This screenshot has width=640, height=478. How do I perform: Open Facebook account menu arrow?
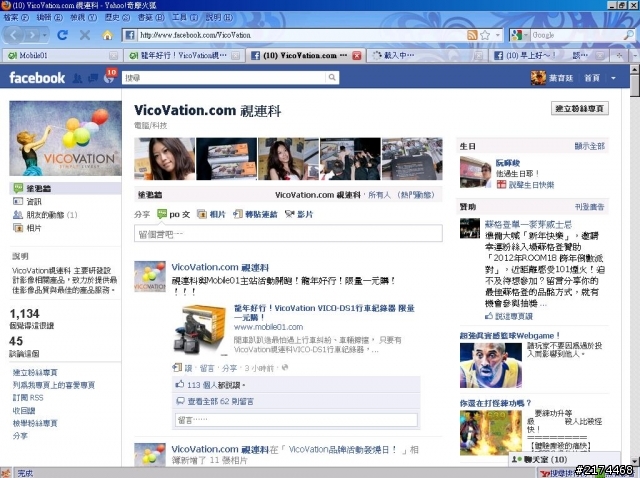[x=613, y=78]
